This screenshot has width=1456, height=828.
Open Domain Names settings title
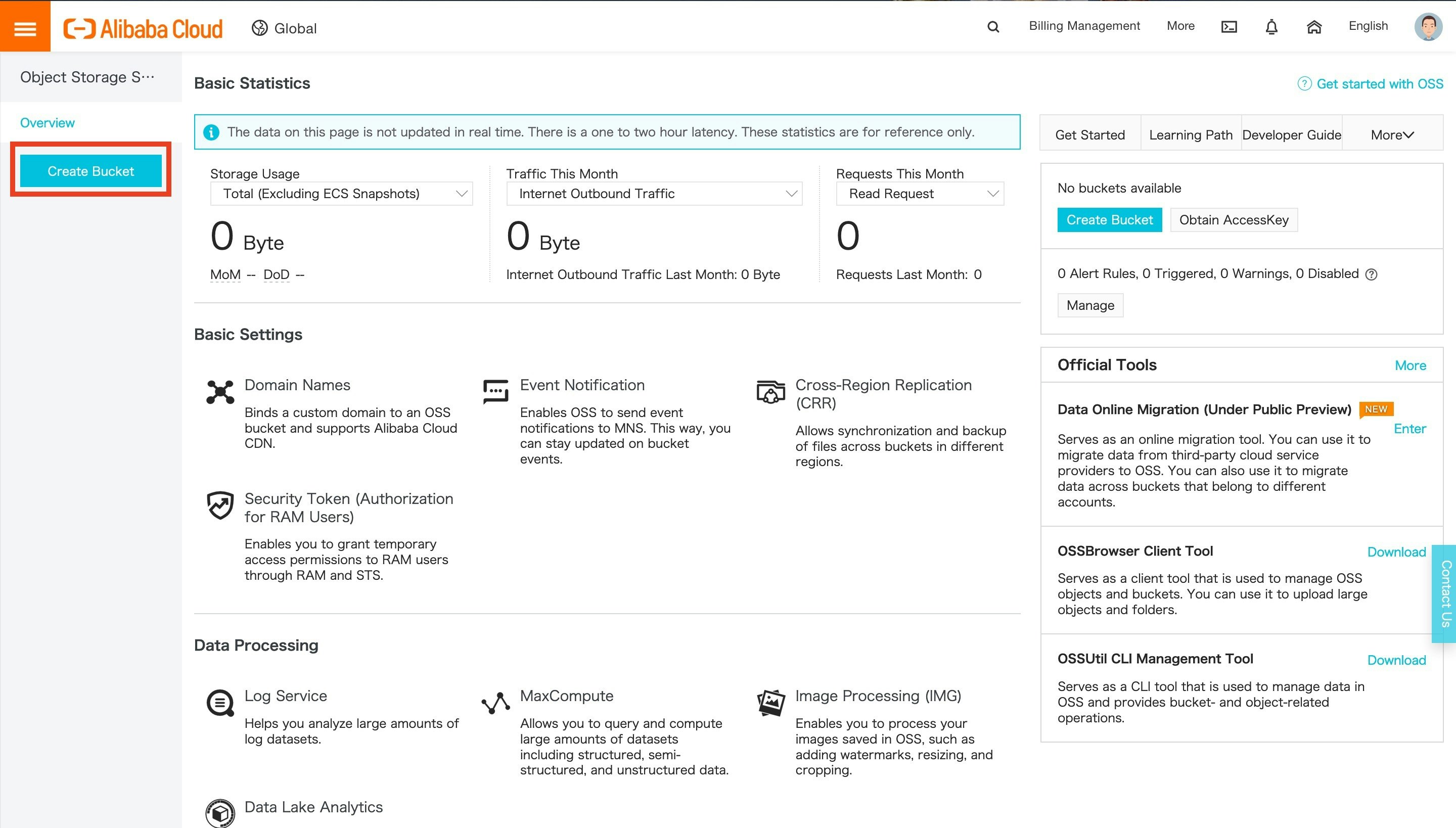point(297,385)
